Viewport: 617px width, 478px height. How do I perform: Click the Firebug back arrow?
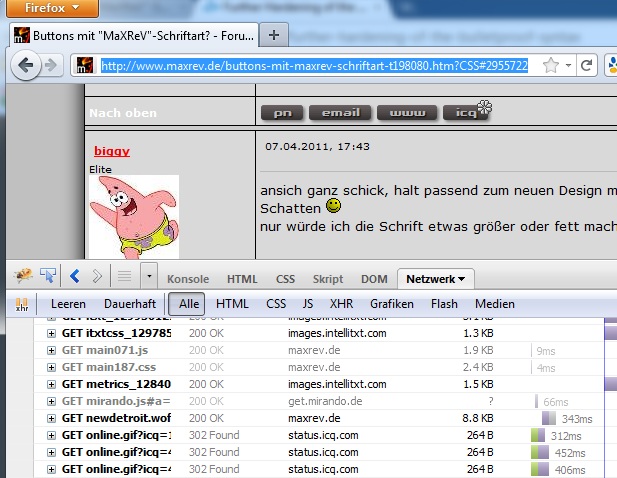[x=75, y=275]
